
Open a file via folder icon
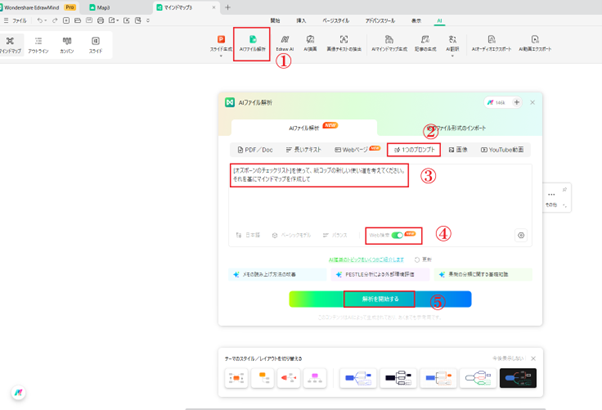click(78, 20)
